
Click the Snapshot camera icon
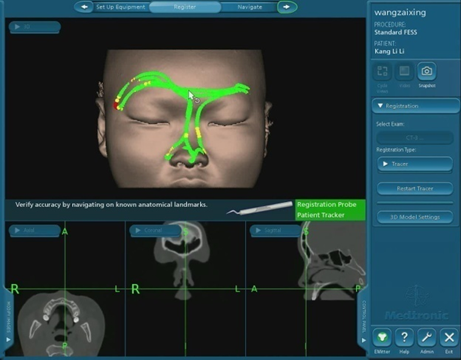tap(427, 71)
